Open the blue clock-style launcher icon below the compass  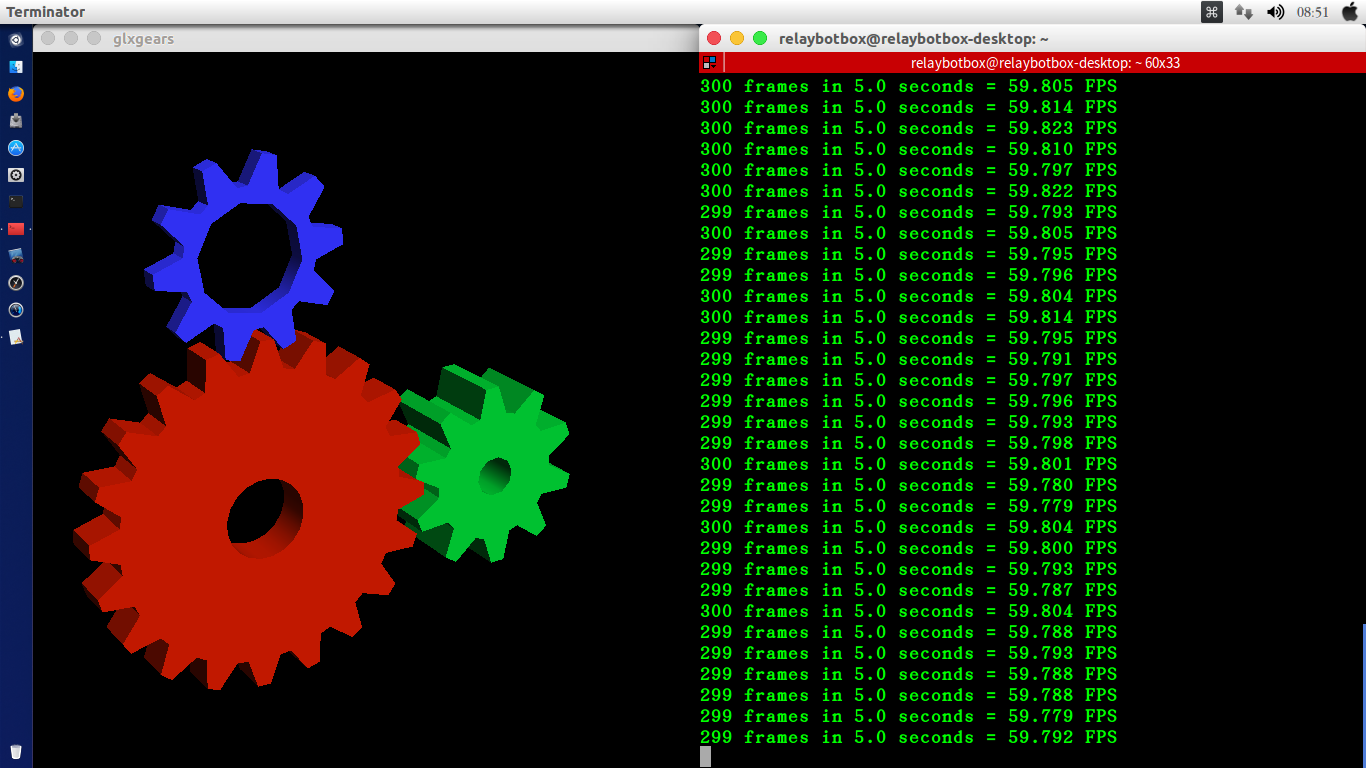[x=16, y=310]
